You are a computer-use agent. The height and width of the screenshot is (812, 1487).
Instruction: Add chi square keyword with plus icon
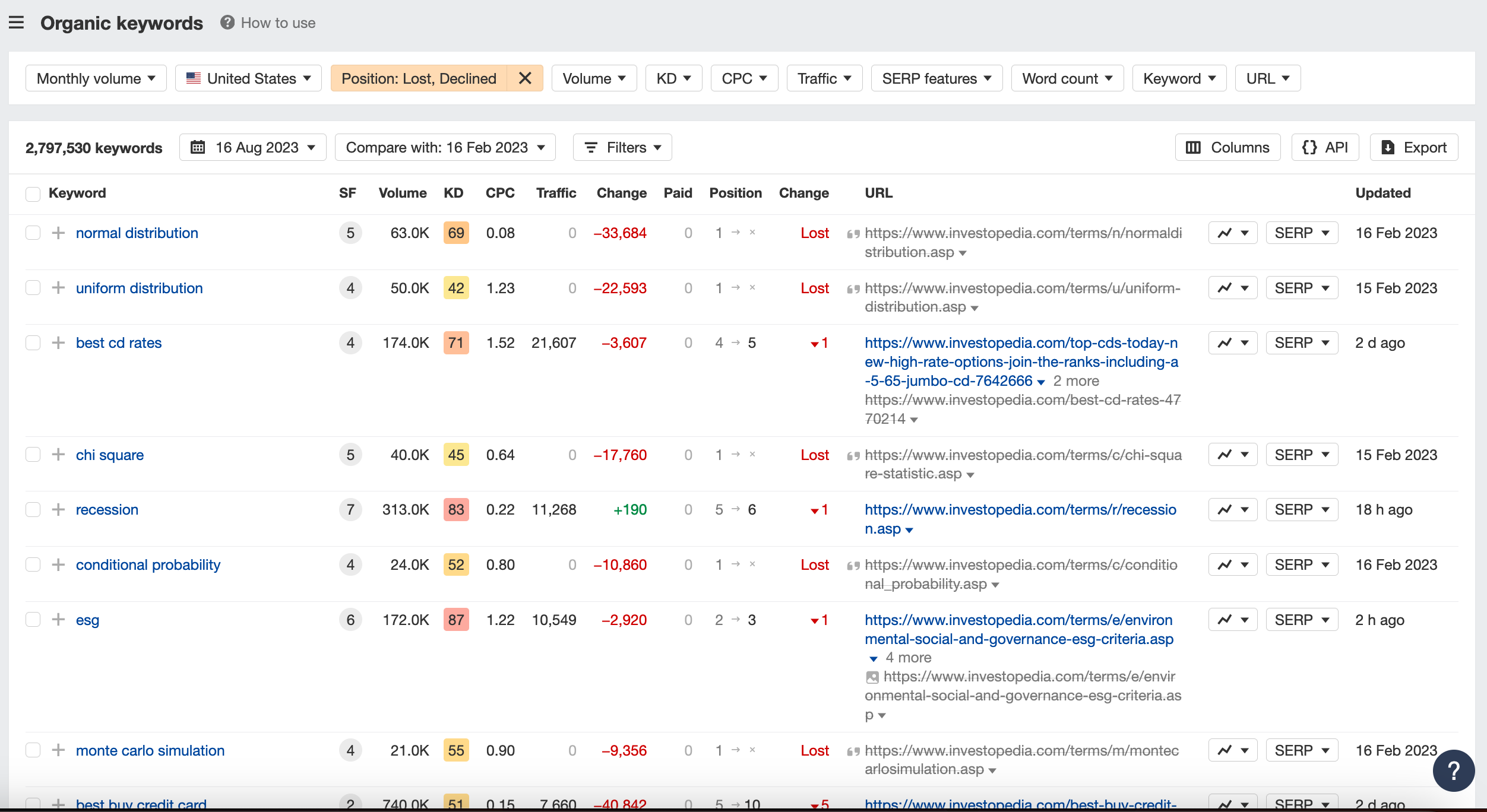(58, 455)
